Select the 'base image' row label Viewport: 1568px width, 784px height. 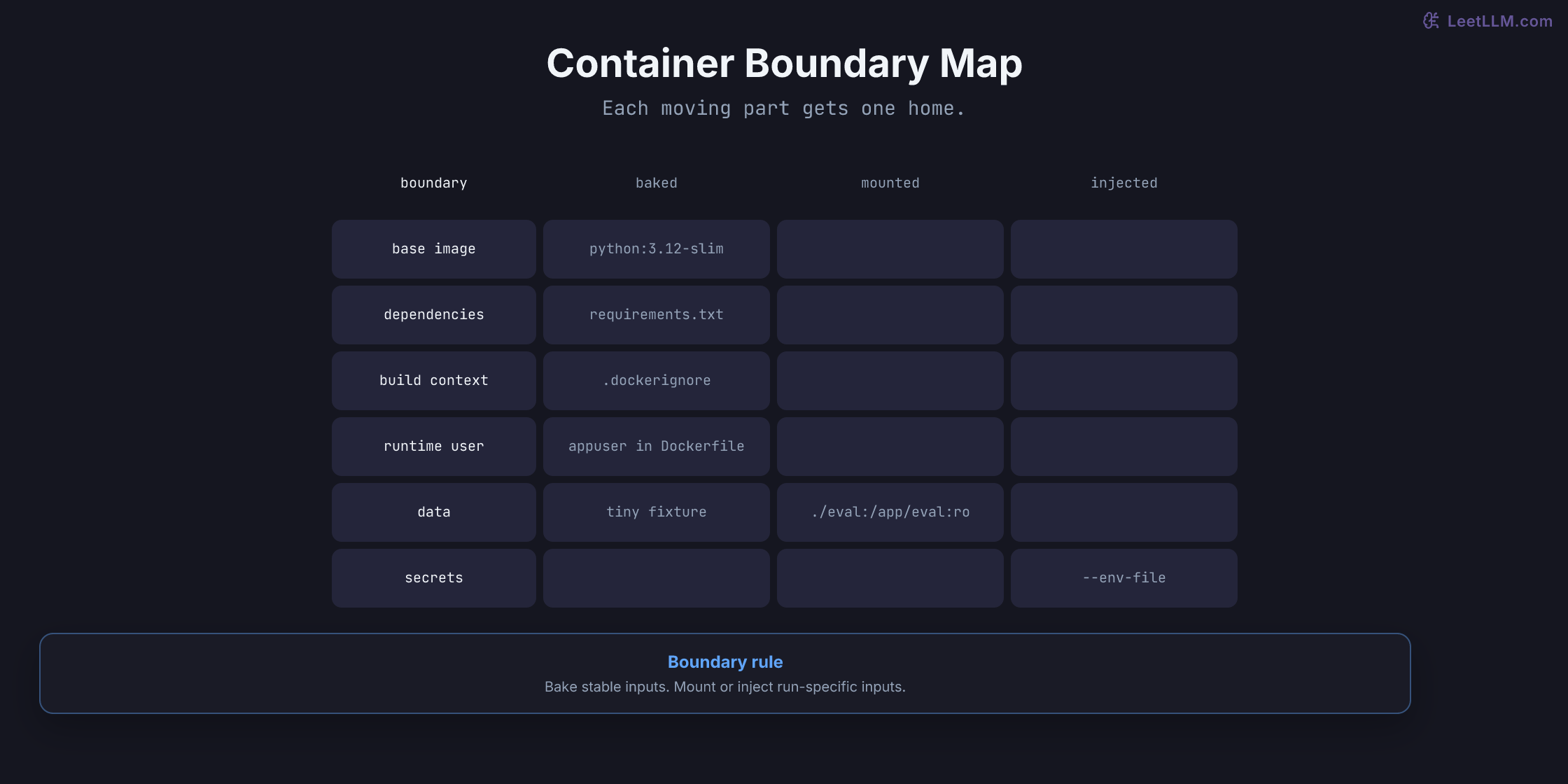[434, 249]
